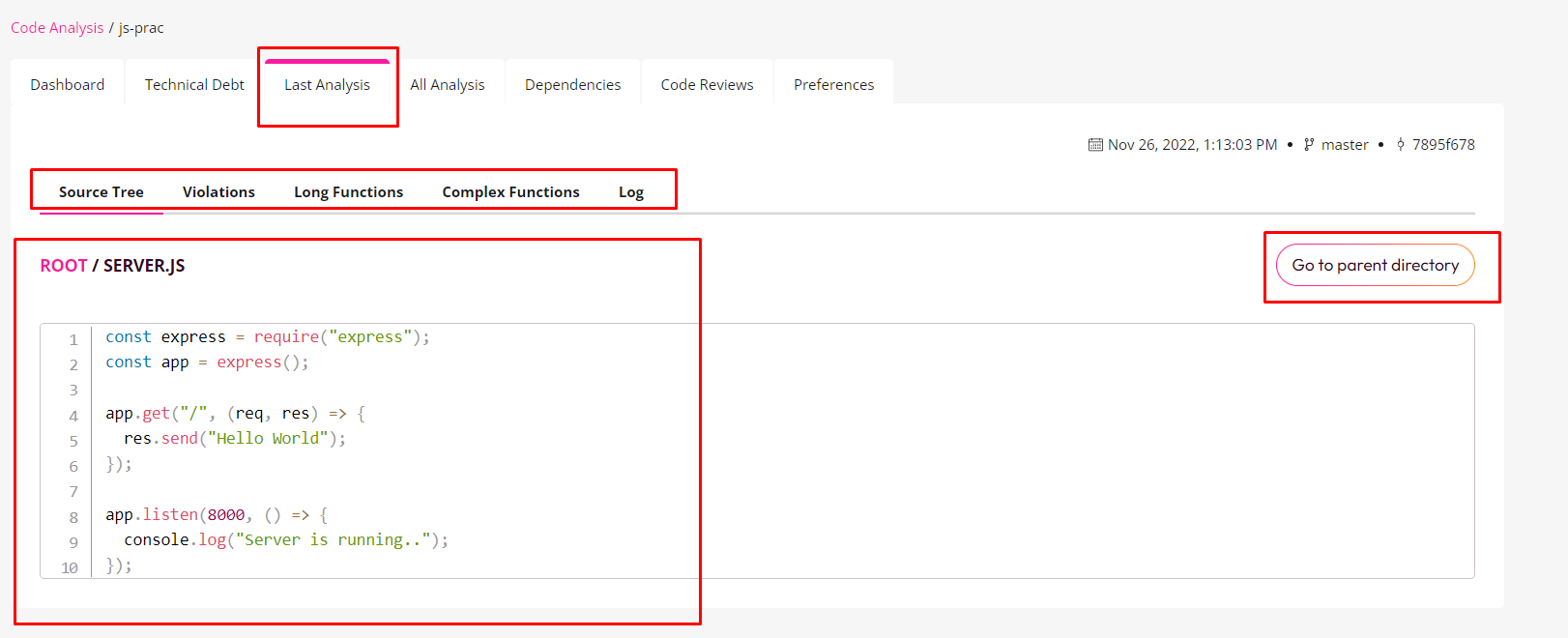Click the console.log server running line
Viewport: 1568px width, 638px height.
[286, 540]
